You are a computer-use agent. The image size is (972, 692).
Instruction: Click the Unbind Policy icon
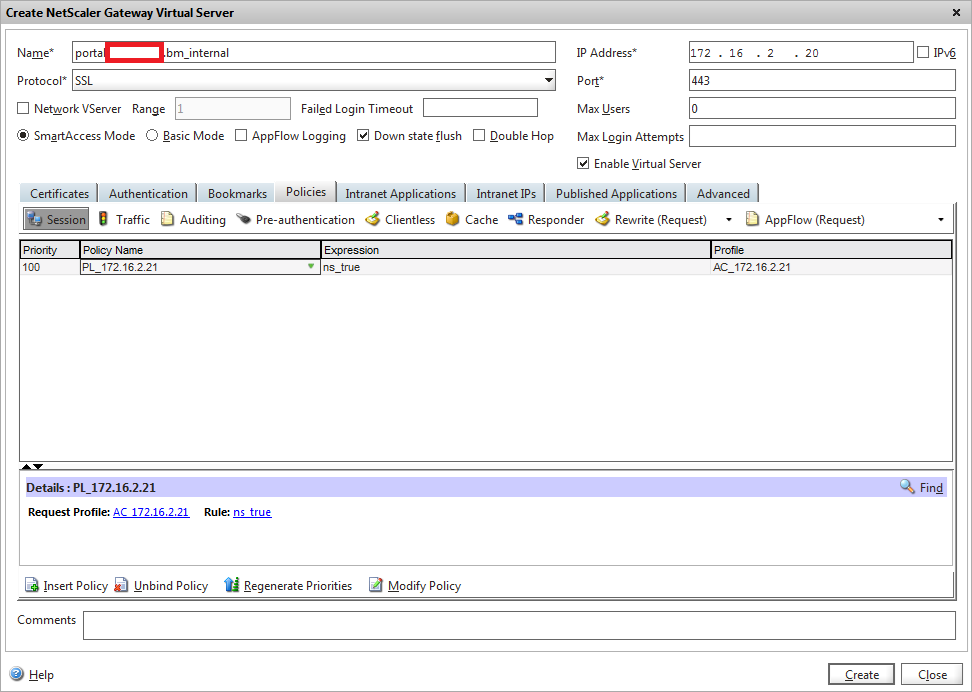(x=122, y=585)
